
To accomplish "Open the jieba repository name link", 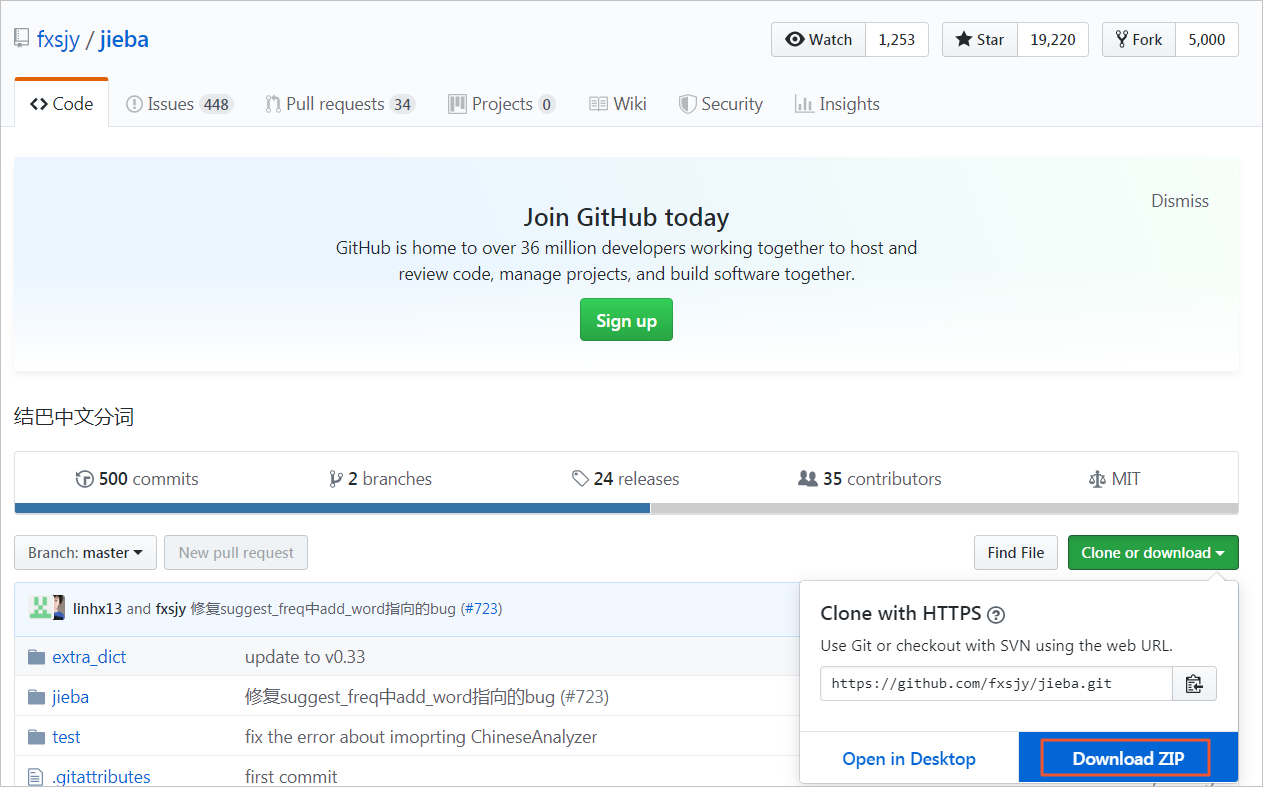I will 124,40.
